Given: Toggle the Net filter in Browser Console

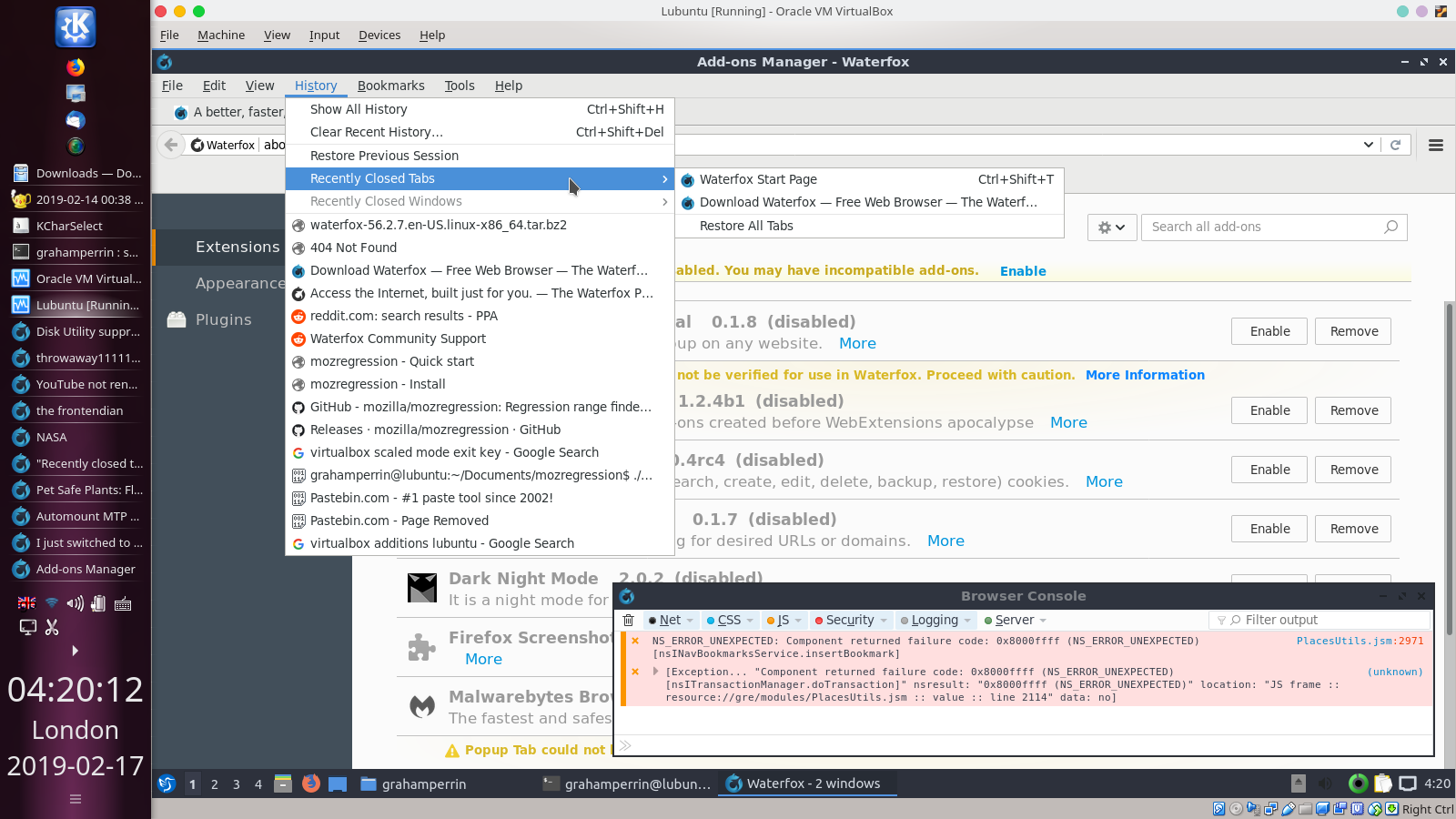Looking at the screenshot, I should [x=664, y=620].
